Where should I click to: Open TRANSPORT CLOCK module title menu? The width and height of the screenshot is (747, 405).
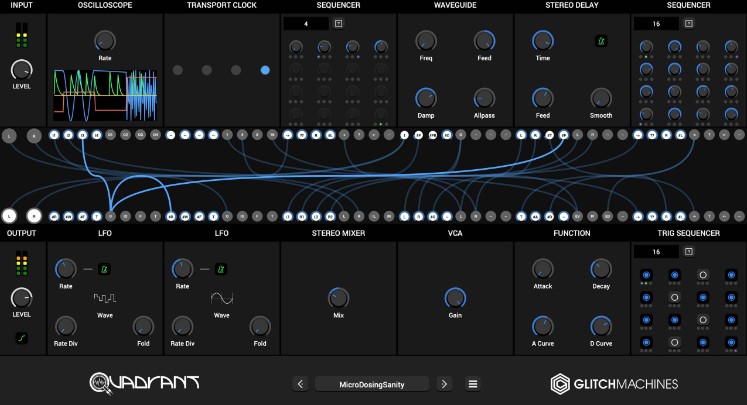coord(222,5)
